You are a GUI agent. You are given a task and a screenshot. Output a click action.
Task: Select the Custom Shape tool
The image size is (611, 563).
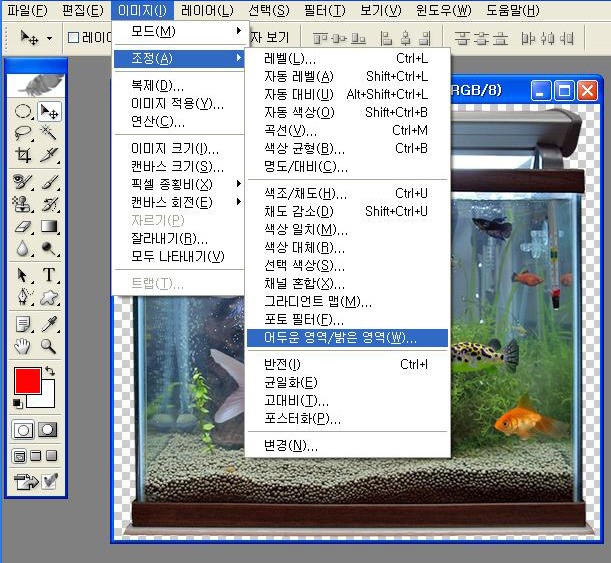click(x=49, y=297)
